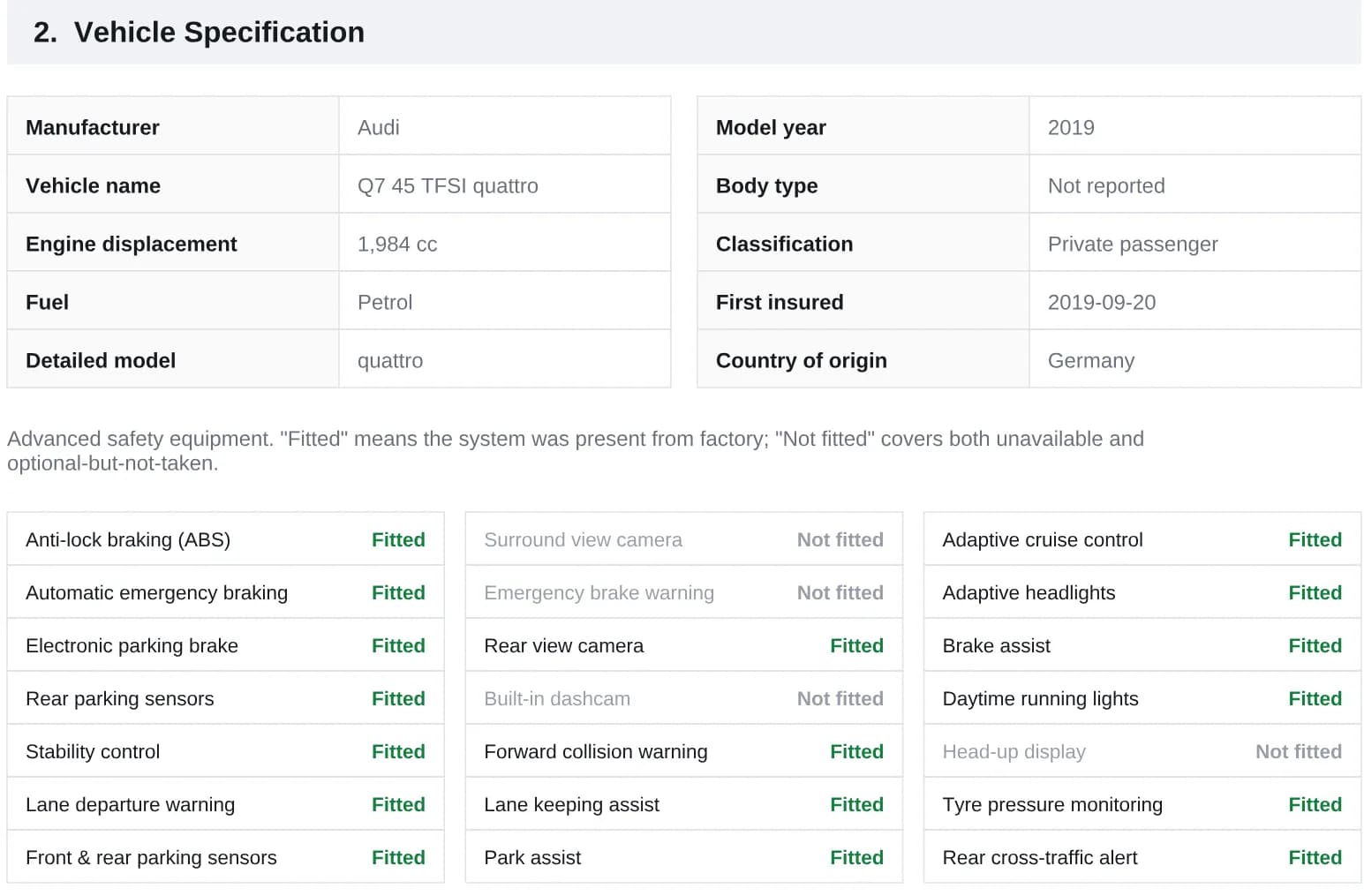1364x896 pixels.
Task: Select the "Electronic parking brake" label
Action: [132, 645]
